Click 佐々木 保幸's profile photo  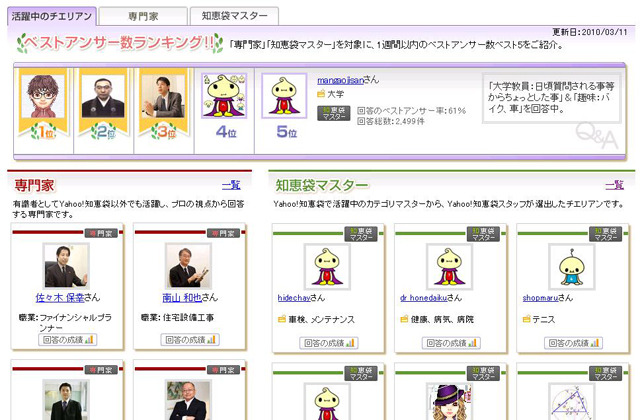coord(66,266)
